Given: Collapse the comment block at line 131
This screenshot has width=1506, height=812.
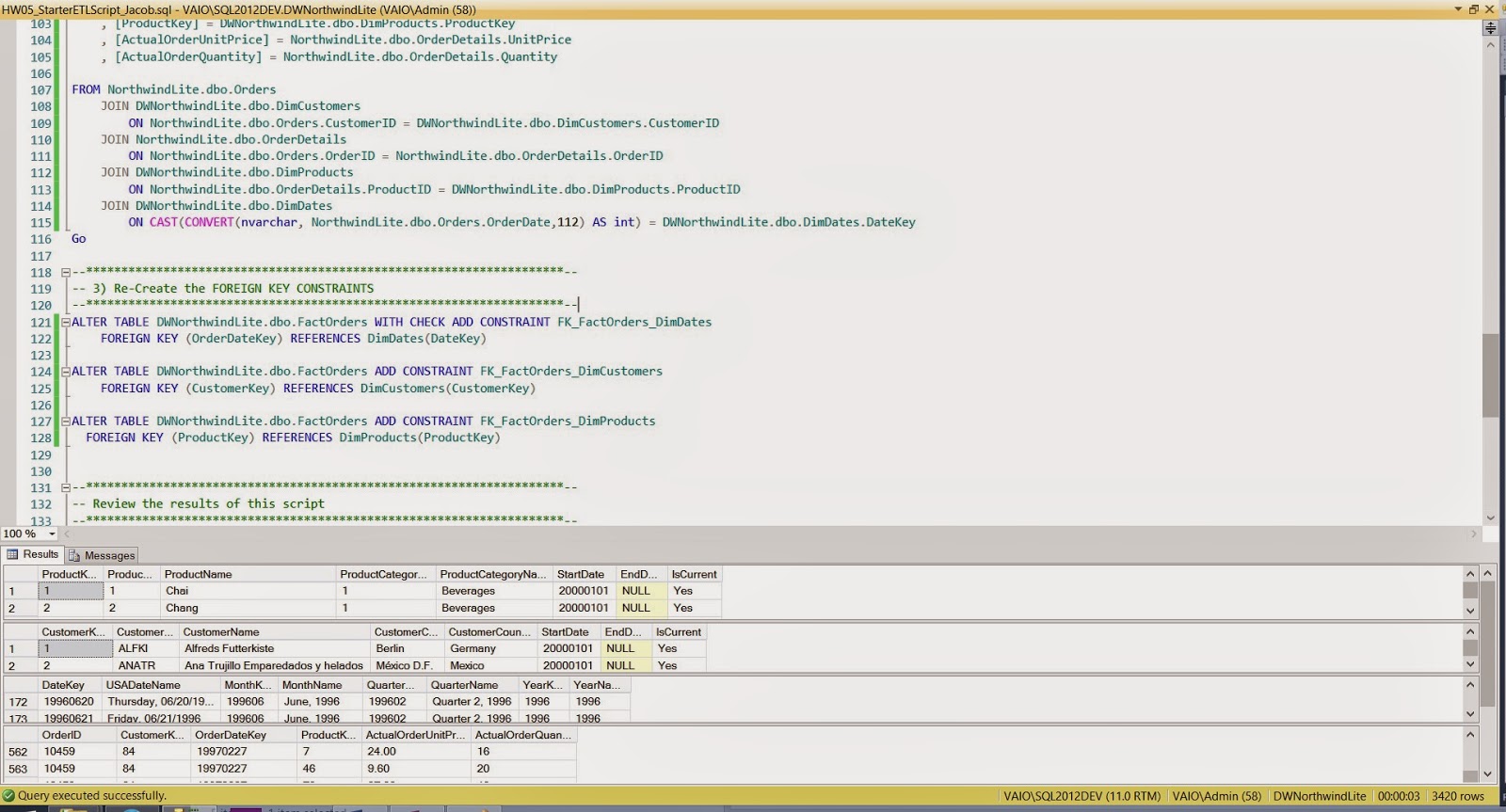Looking at the screenshot, I should tap(66, 487).
